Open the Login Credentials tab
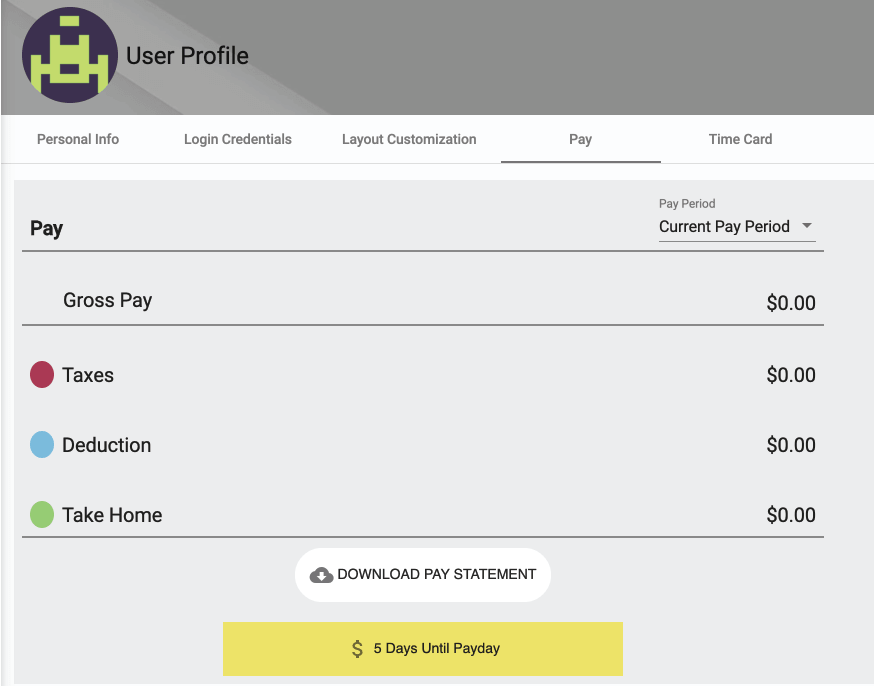The image size is (874, 687). click(237, 139)
